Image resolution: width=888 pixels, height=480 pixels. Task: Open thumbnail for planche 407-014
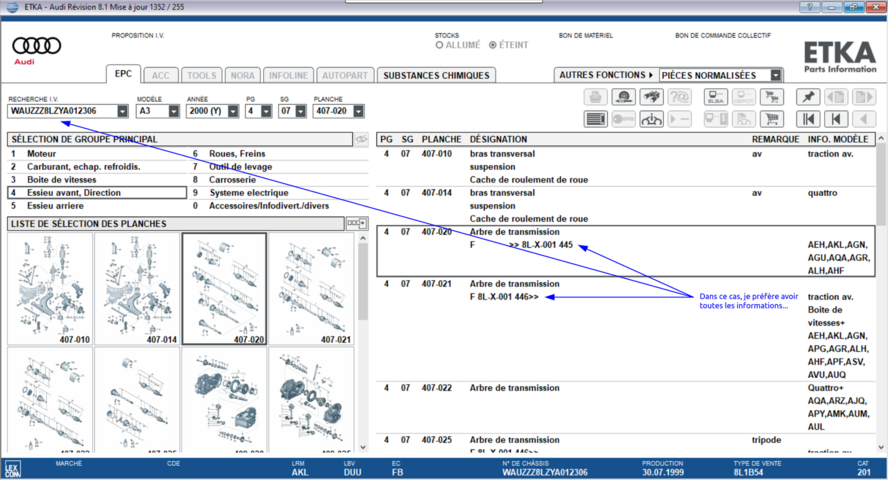[x=137, y=289]
